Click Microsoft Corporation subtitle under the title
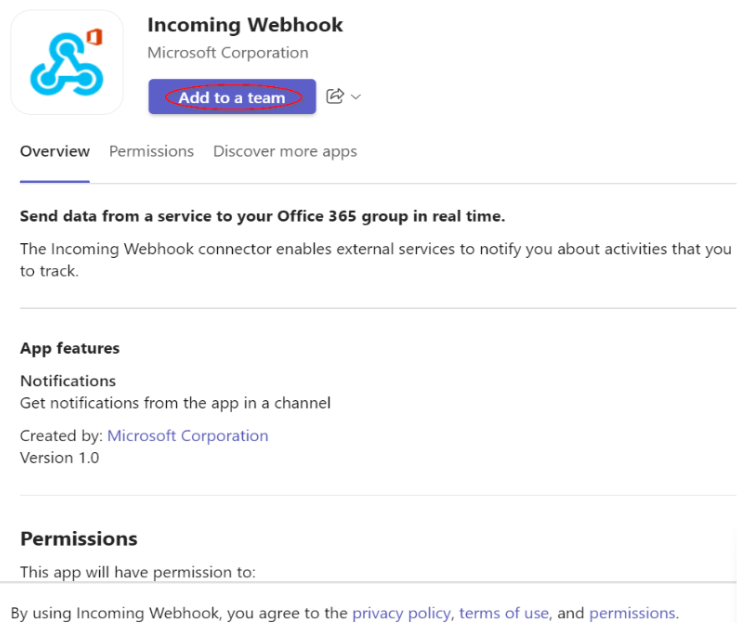Image resolution: width=739 pixels, height=623 pixels. [x=228, y=52]
